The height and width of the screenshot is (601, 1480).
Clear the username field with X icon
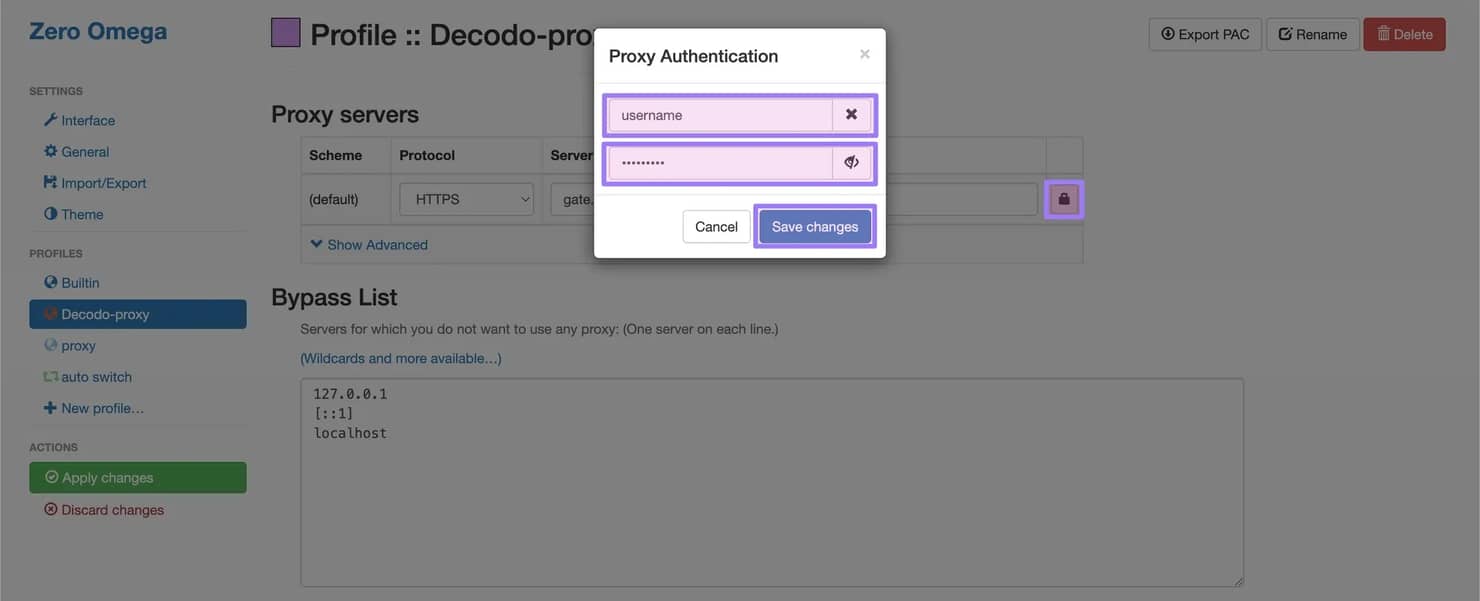click(851, 115)
